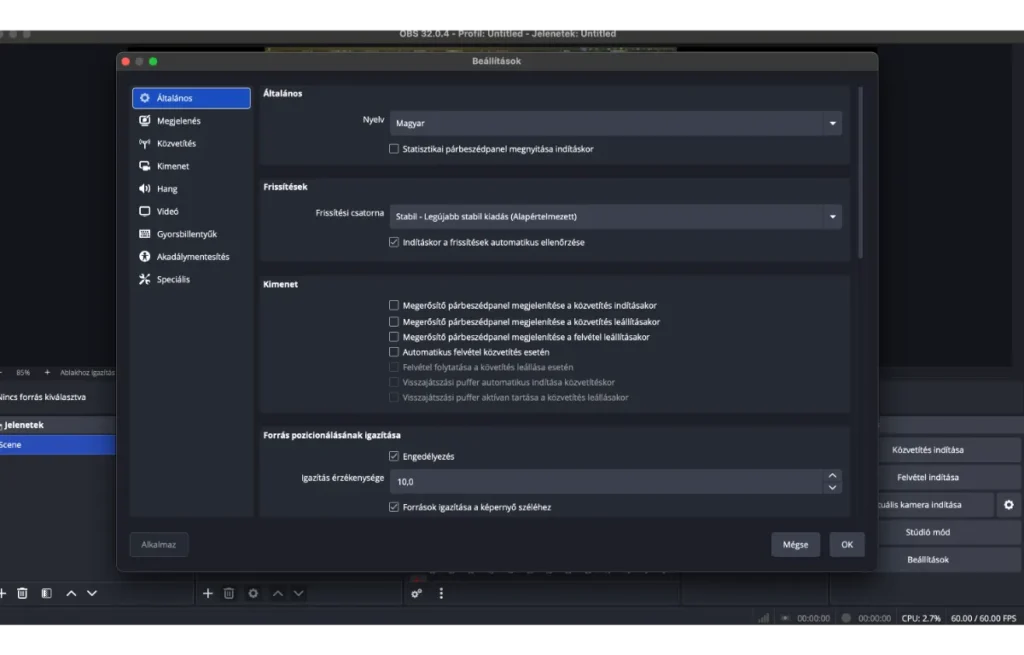Zoom in preview with plus icon
Screen dimensions: 1024x655
tap(47, 373)
